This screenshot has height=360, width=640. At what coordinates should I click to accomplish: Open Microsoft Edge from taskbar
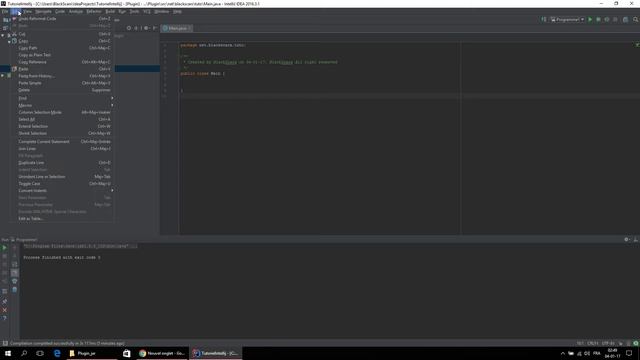[57, 353]
